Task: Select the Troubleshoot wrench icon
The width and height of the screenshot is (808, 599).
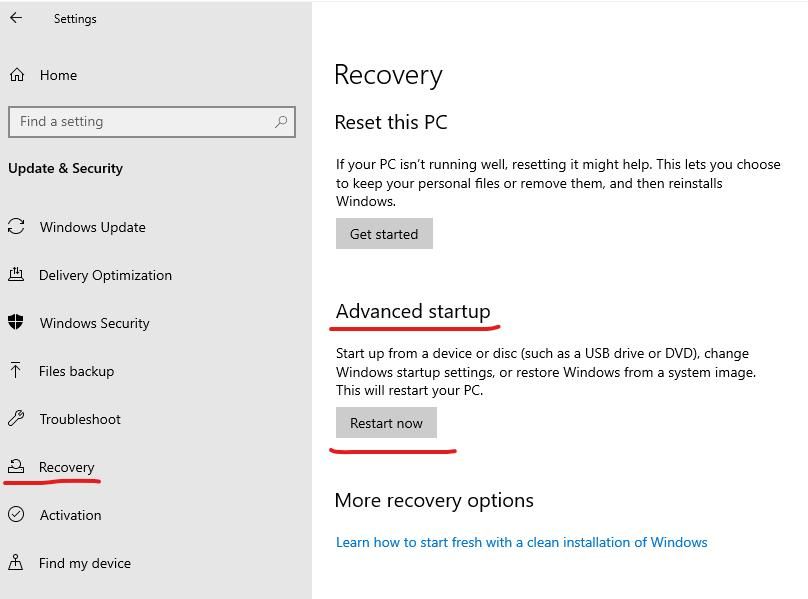Action: pyautogui.click(x=14, y=419)
